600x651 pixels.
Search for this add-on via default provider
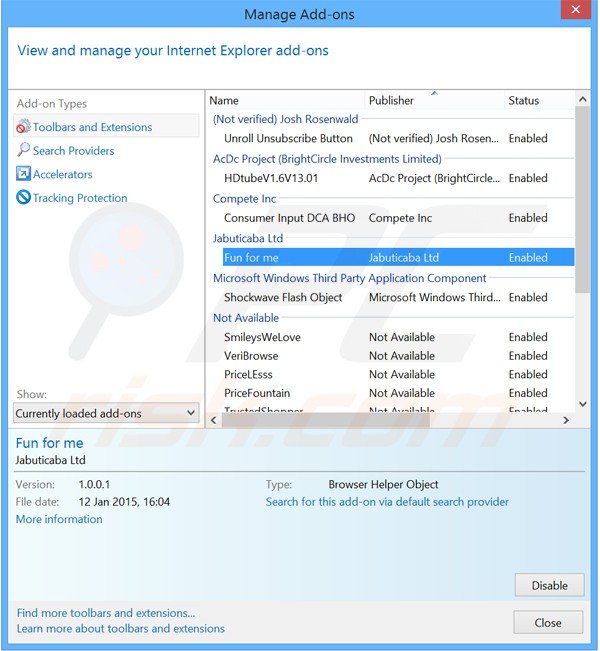[387, 502]
